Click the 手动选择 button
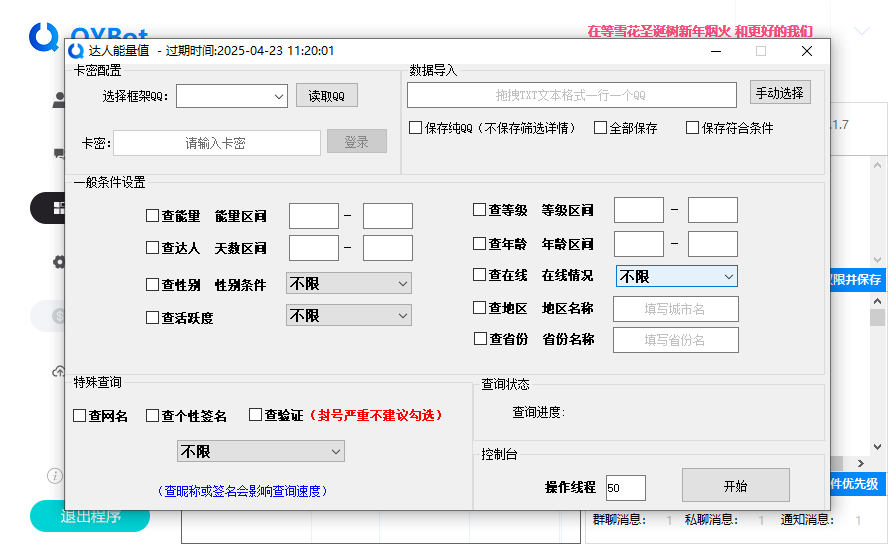Screen dimensions: 896x552 [x=780, y=93]
